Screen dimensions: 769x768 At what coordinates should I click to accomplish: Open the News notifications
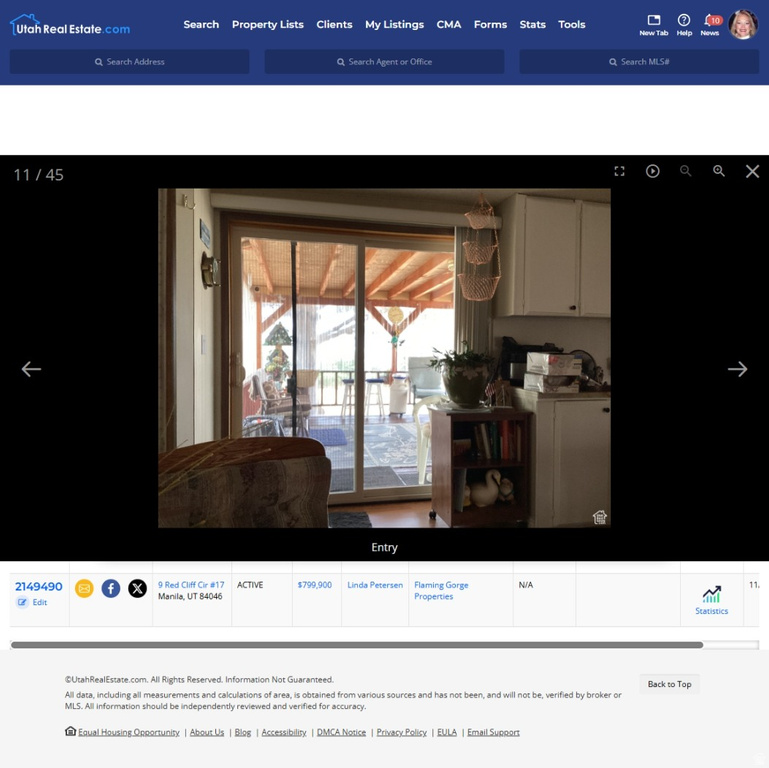[x=710, y=24]
